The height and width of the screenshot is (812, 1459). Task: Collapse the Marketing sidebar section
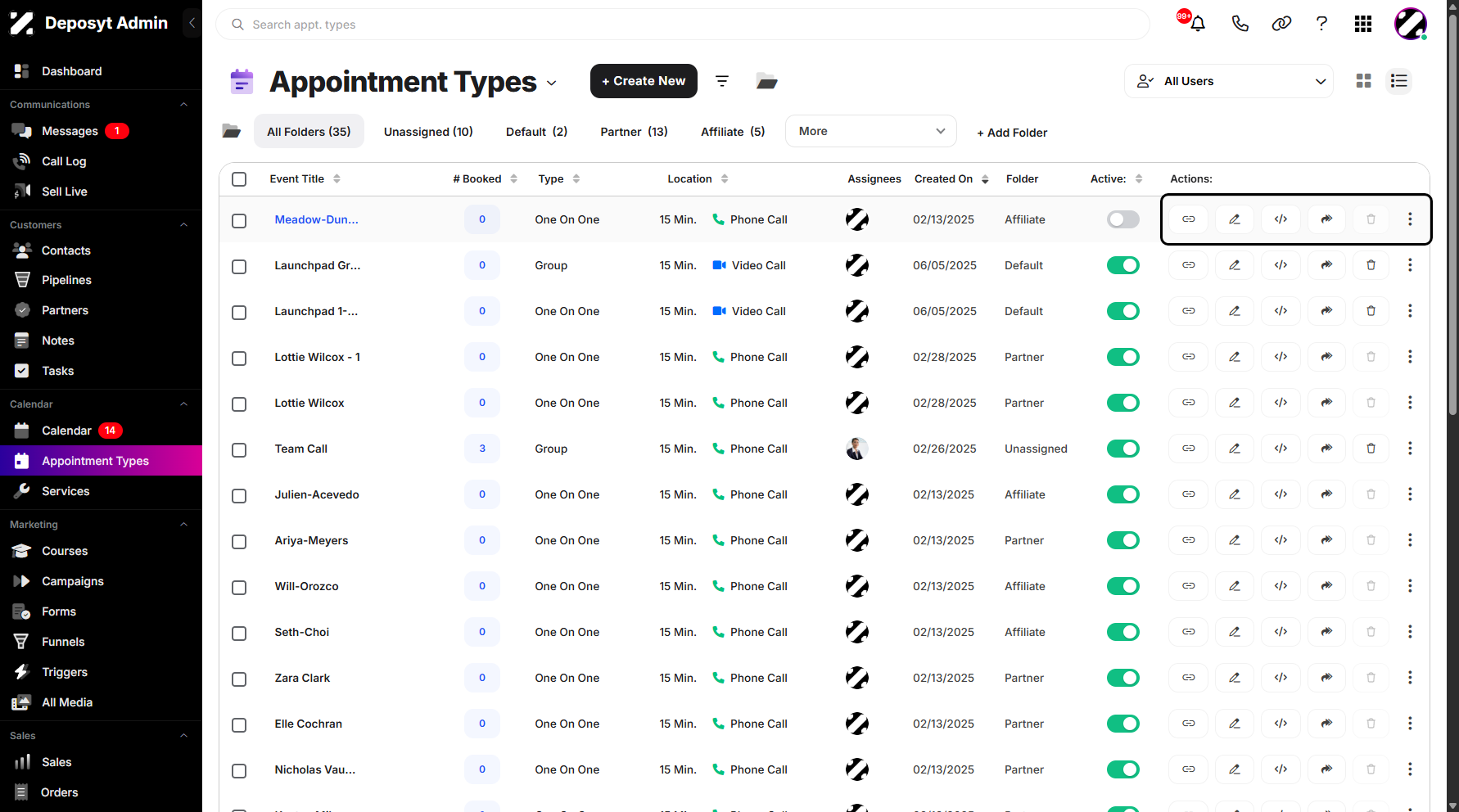184,524
